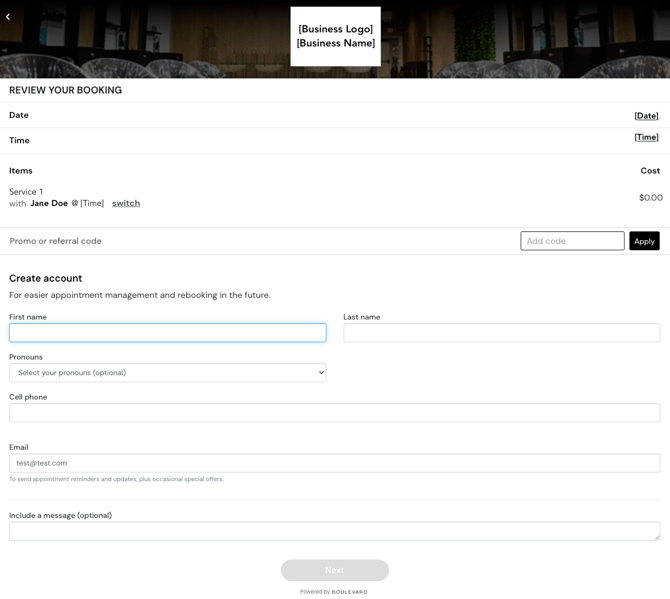
Task: Click the Review Your Booking heading
Action: (65, 90)
